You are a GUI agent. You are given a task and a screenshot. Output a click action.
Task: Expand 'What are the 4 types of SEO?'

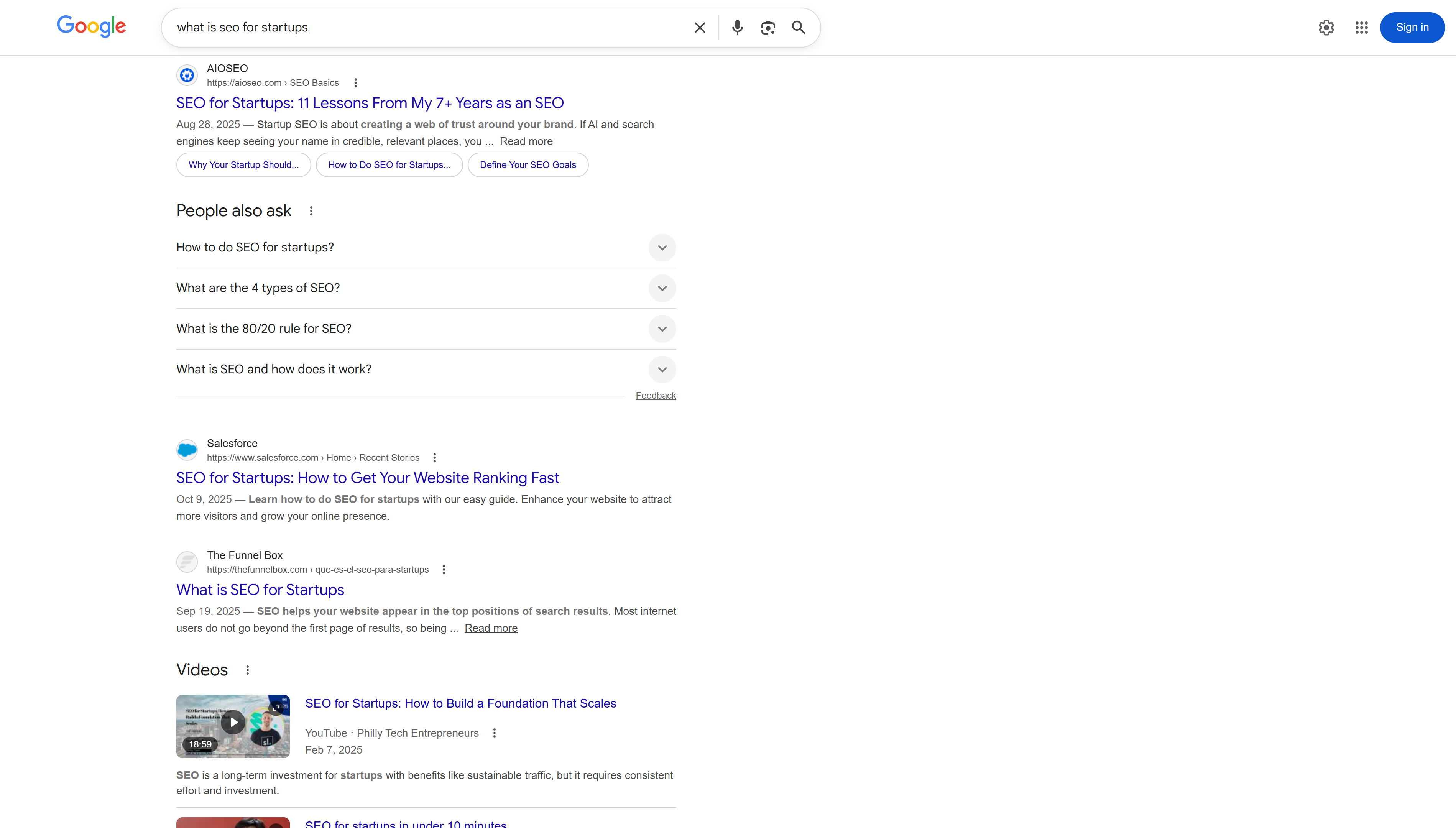[662, 288]
